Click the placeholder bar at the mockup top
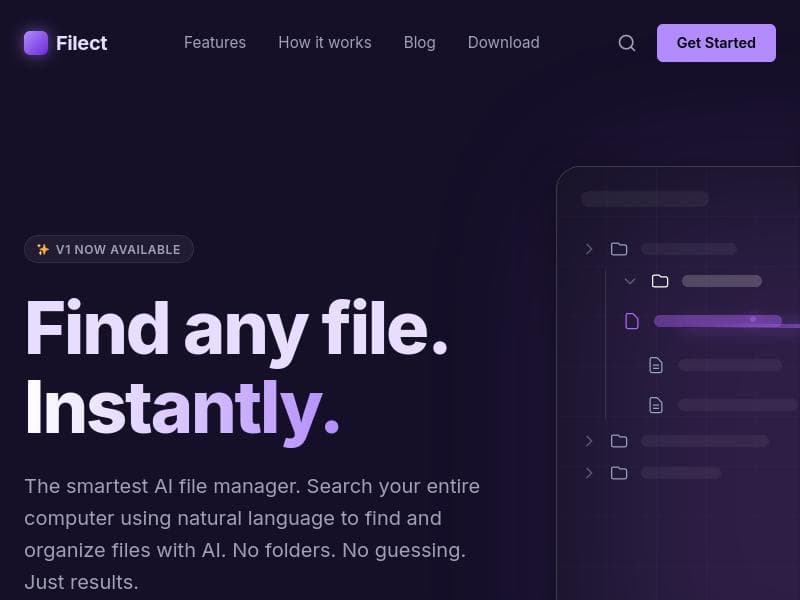The image size is (800, 600). click(x=645, y=199)
